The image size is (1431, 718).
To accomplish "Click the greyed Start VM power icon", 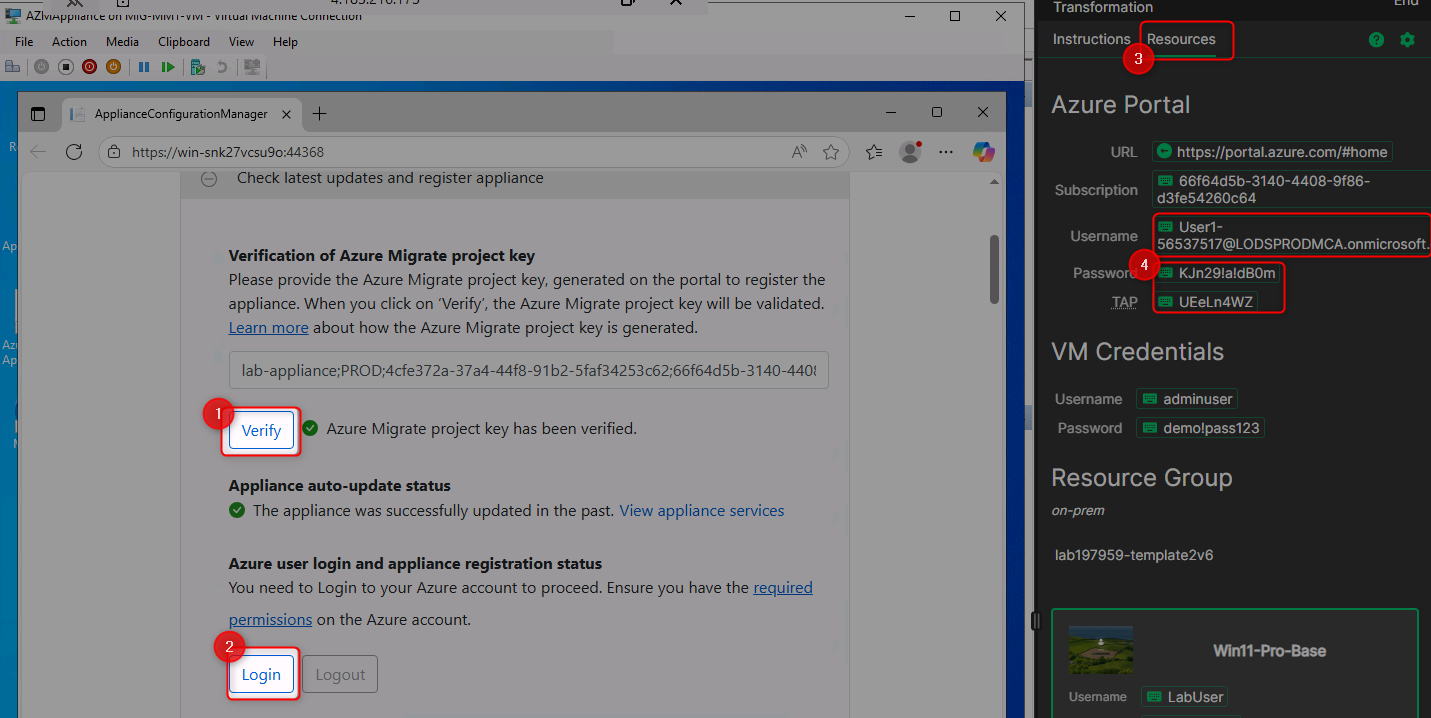I will (x=41, y=67).
